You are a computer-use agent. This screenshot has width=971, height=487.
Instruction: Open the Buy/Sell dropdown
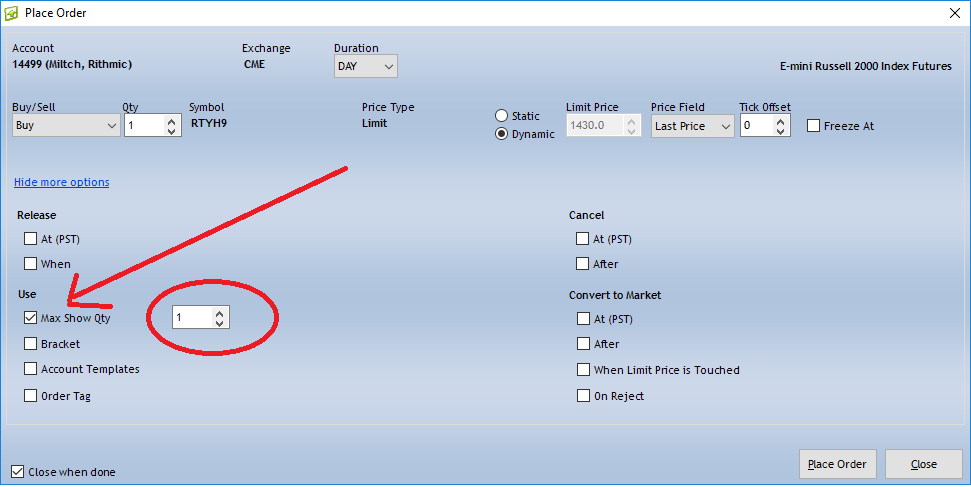click(x=66, y=125)
